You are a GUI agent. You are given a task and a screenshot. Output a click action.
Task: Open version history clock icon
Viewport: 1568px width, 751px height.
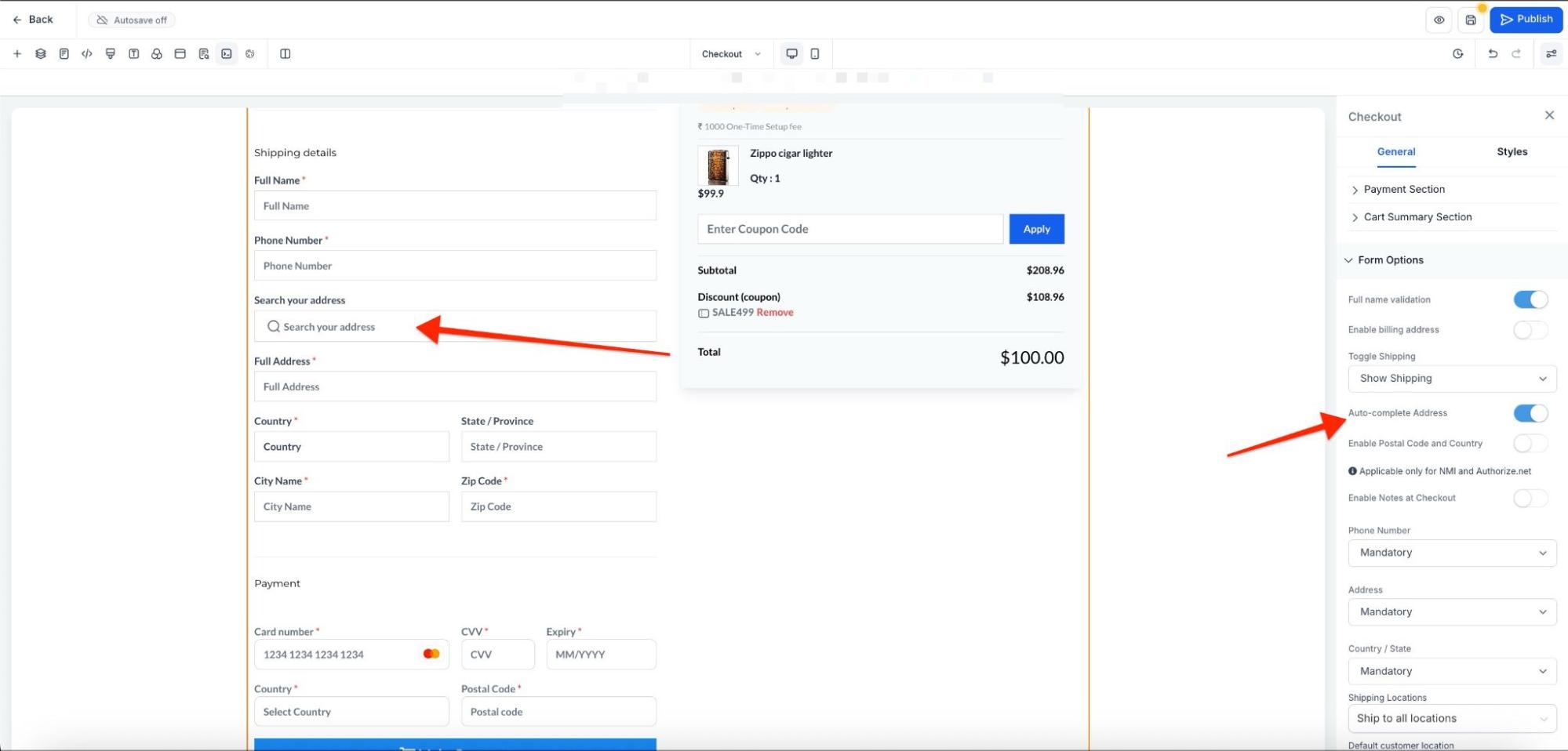click(x=1458, y=54)
